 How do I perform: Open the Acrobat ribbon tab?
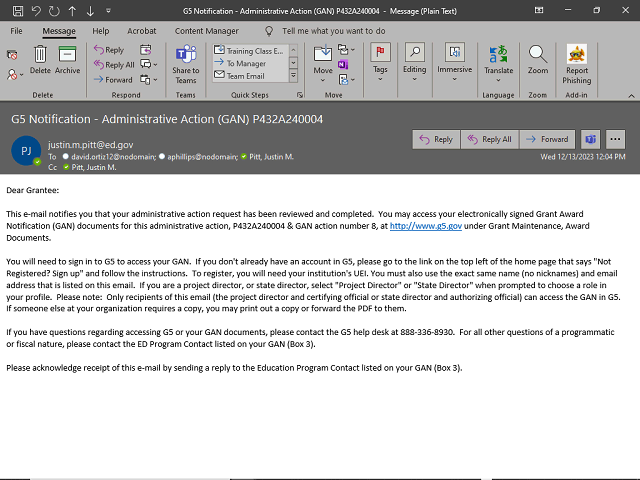point(141,31)
